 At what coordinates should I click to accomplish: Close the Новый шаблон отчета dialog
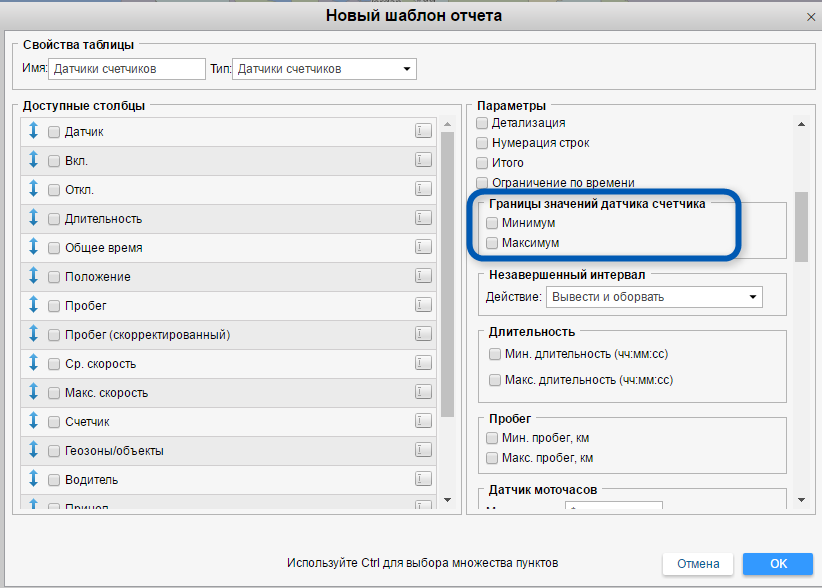810,16
